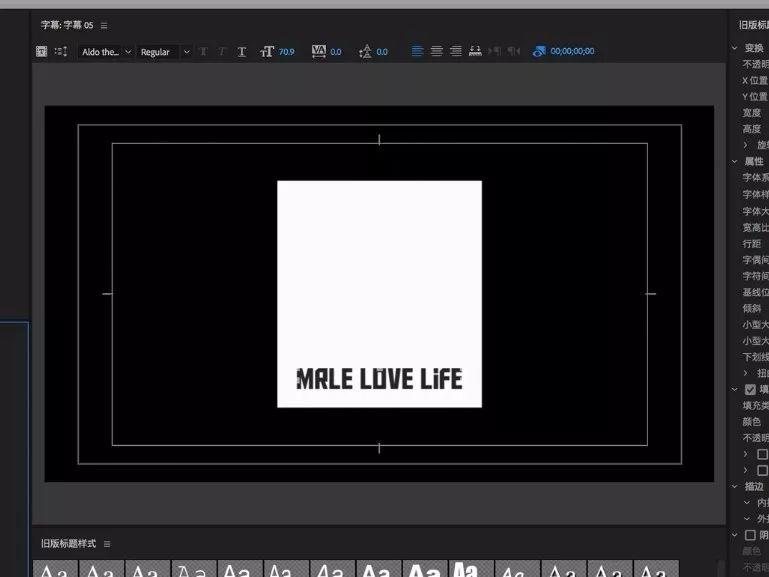Click the leading adjustment icon
Viewport: 769px width, 577px height.
click(x=365, y=51)
